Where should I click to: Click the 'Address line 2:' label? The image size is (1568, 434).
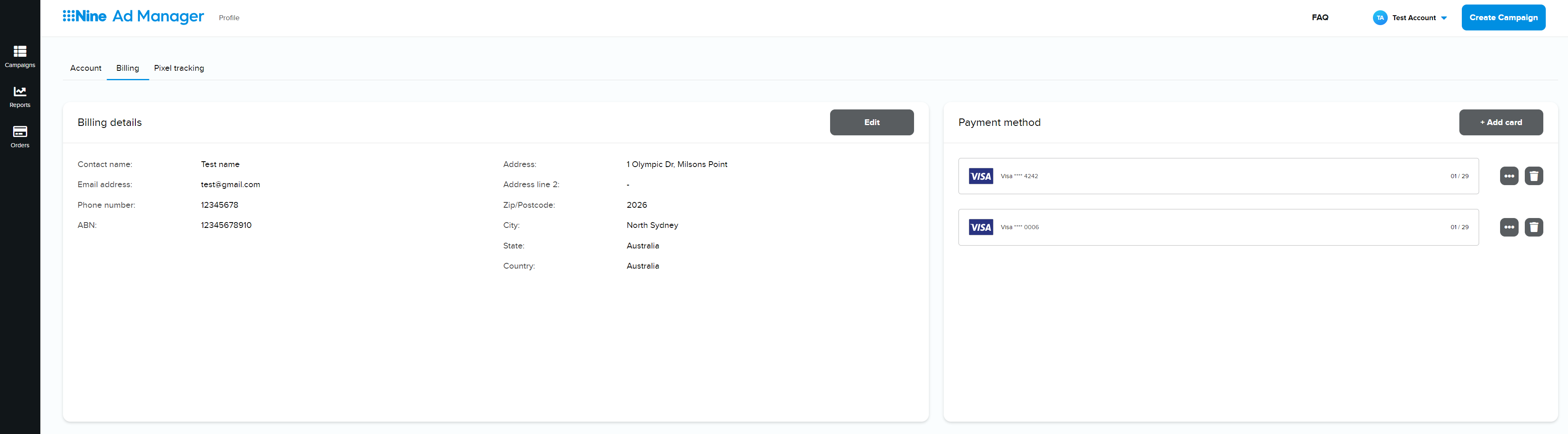(x=531, y=184)
